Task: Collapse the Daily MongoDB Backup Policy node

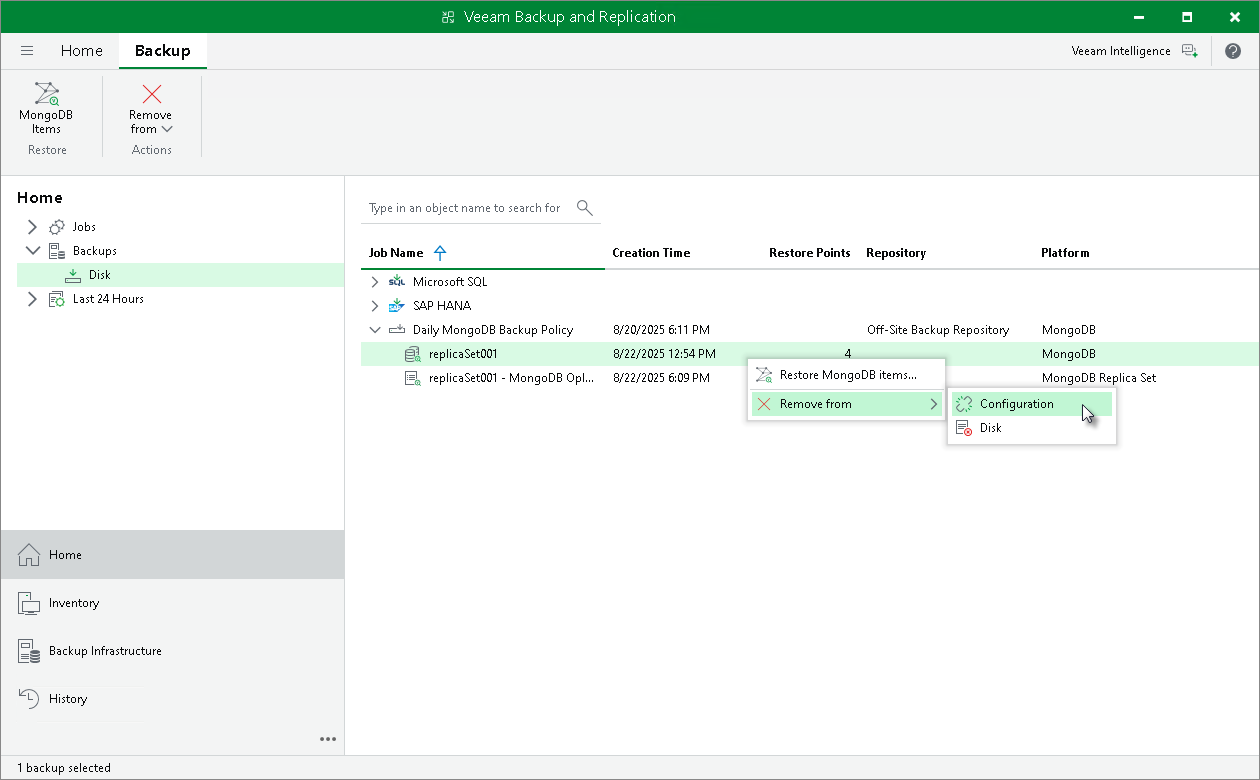Action: [x=375, y=329]
